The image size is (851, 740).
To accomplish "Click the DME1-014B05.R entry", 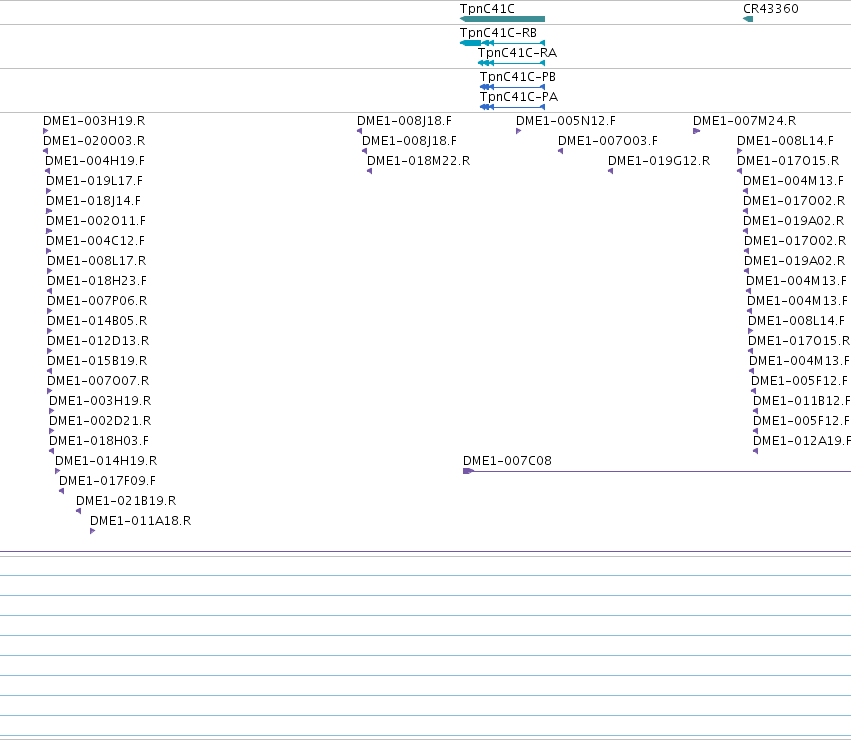I will pos(97,321).
